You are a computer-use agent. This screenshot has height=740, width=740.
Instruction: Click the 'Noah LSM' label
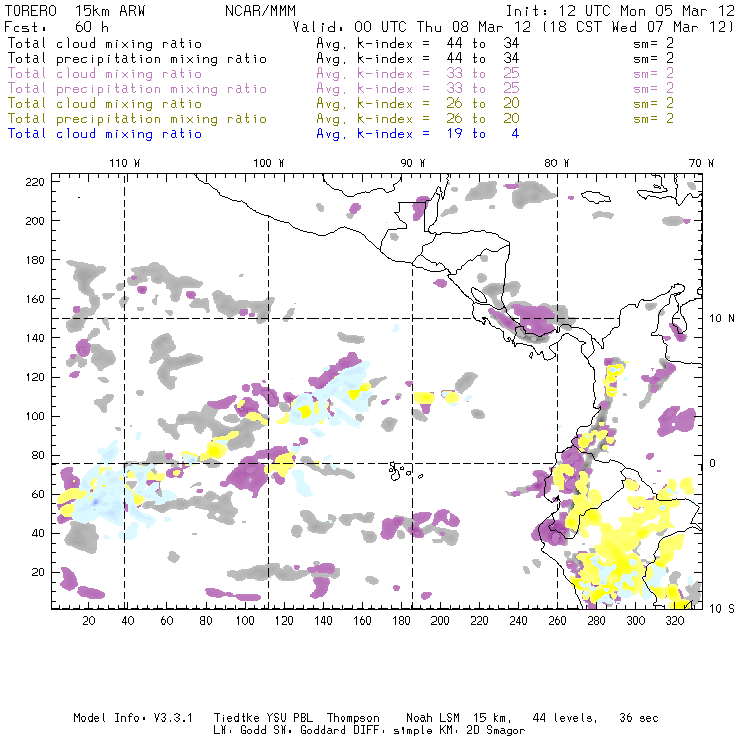pos(433,718)
